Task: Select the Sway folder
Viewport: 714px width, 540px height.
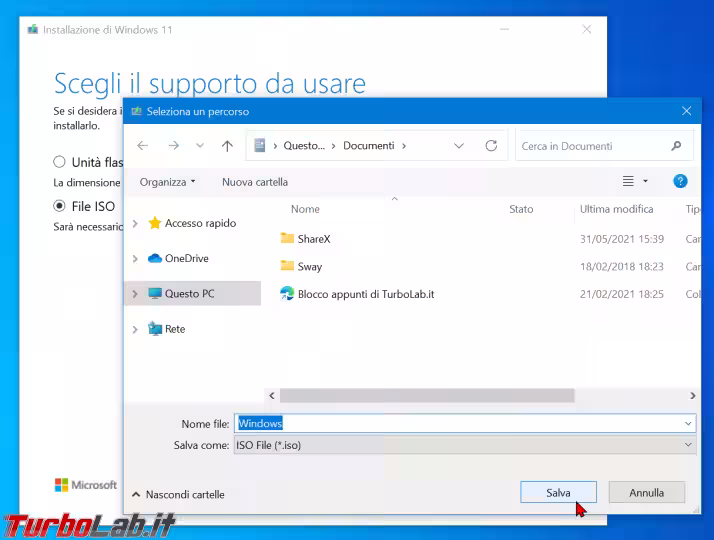Action: tap(310, 266)
